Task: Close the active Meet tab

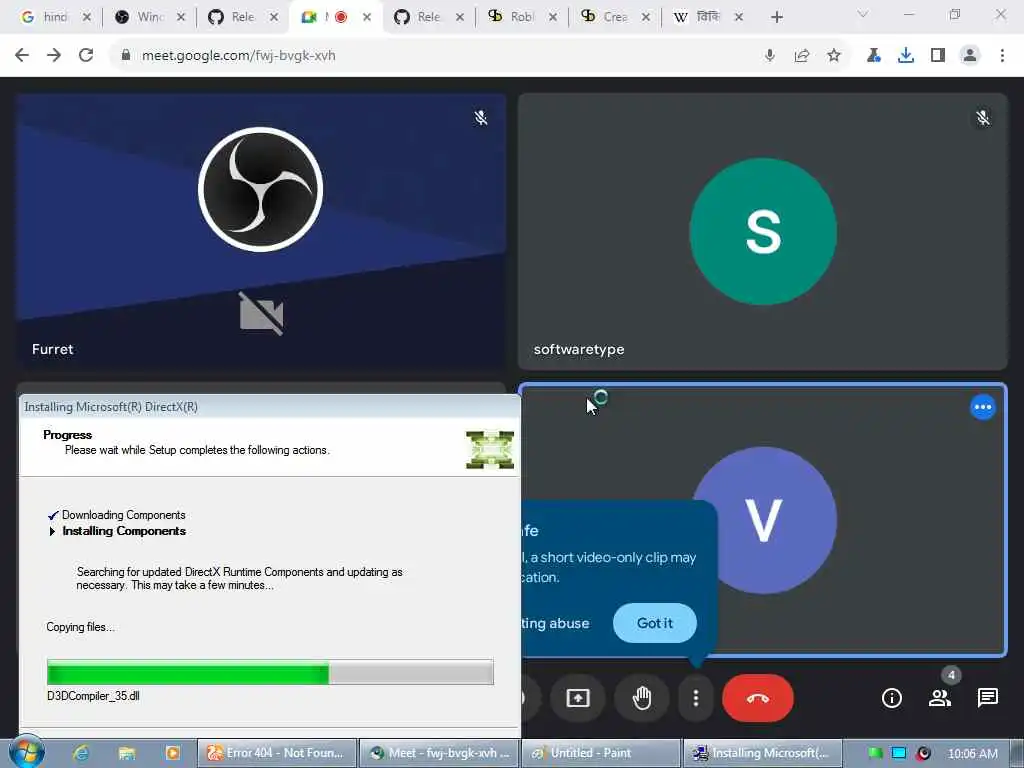Action: tap(367, 17)
